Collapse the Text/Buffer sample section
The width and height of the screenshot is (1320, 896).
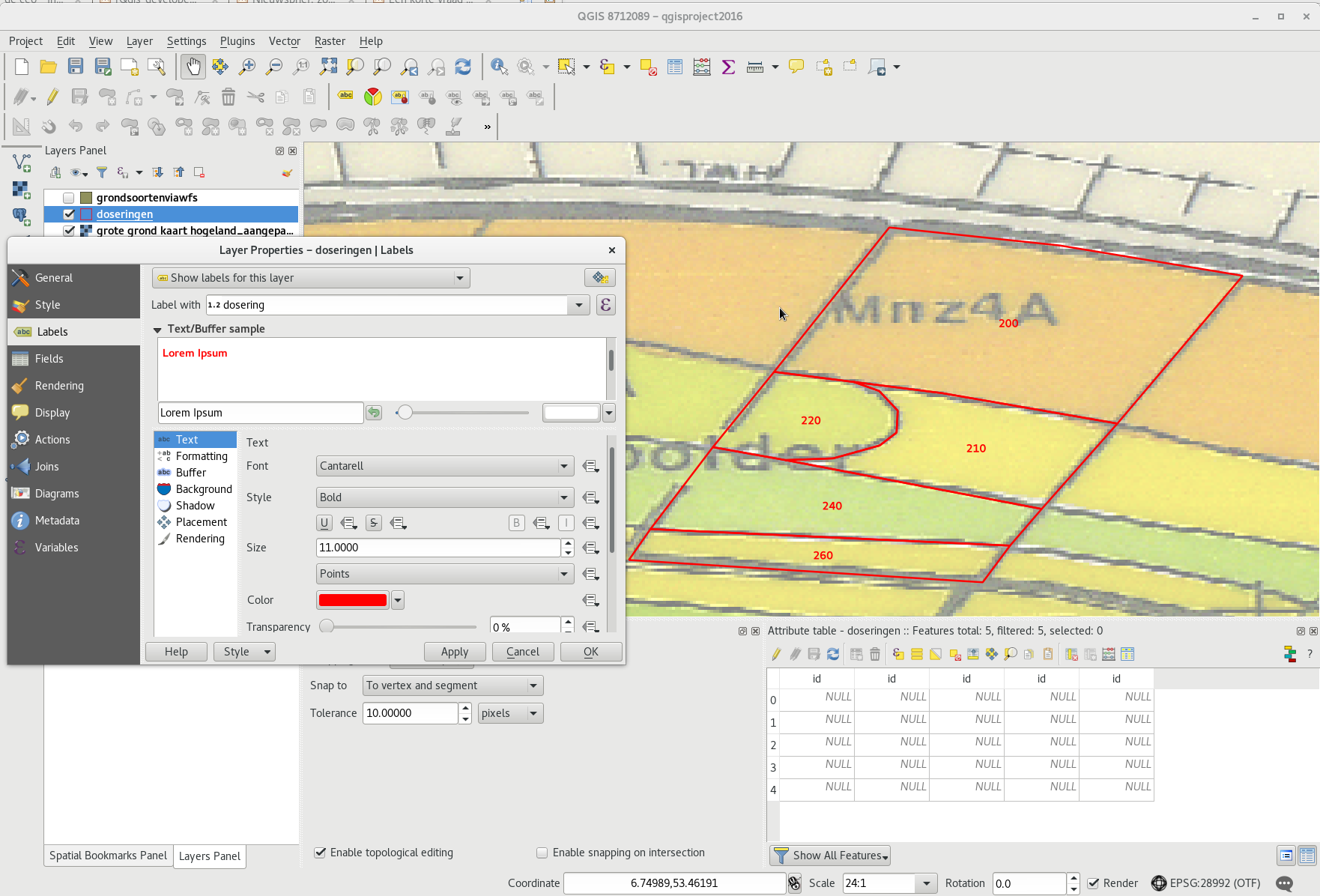pos(157,329)
